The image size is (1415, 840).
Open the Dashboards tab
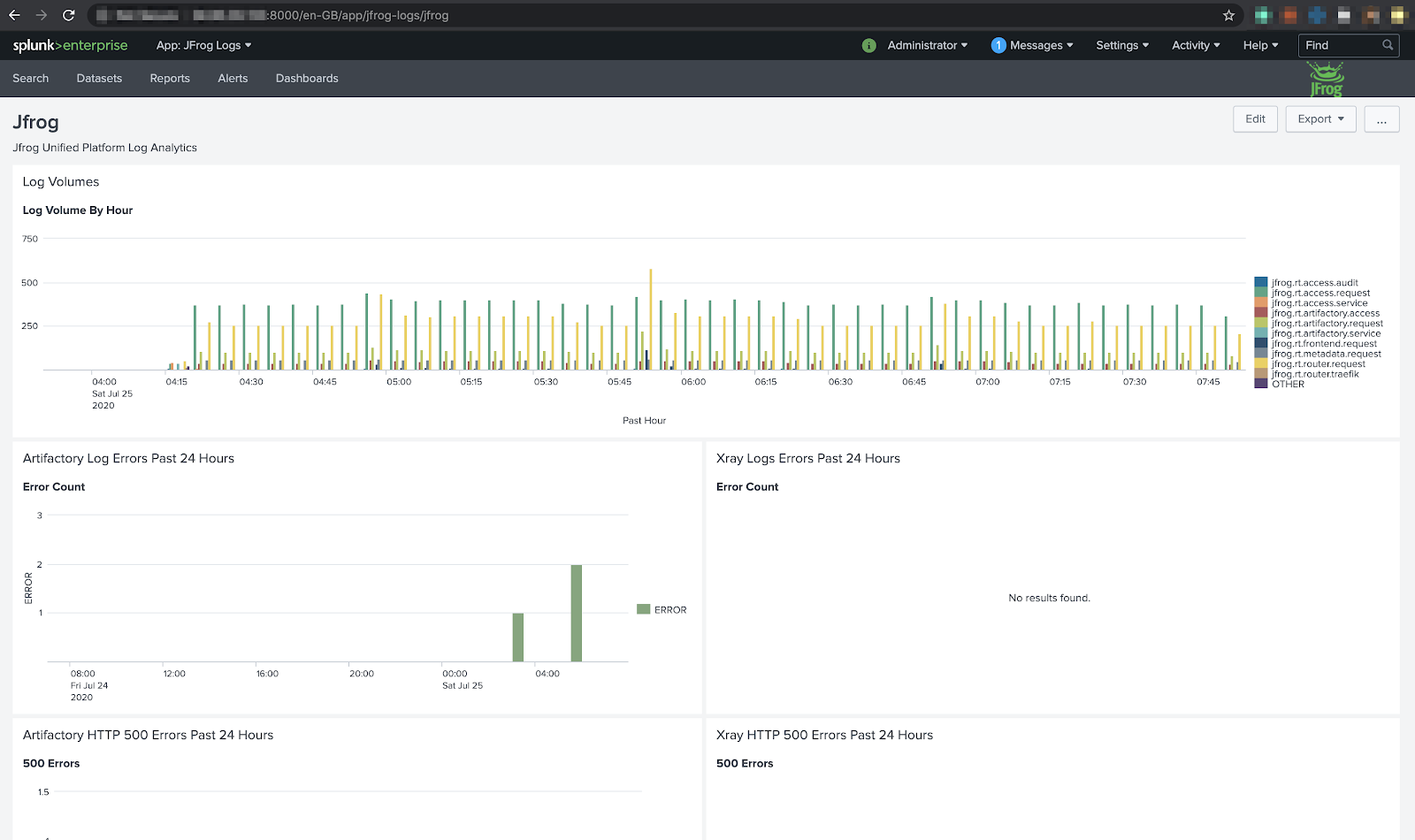tap(307, 79)
